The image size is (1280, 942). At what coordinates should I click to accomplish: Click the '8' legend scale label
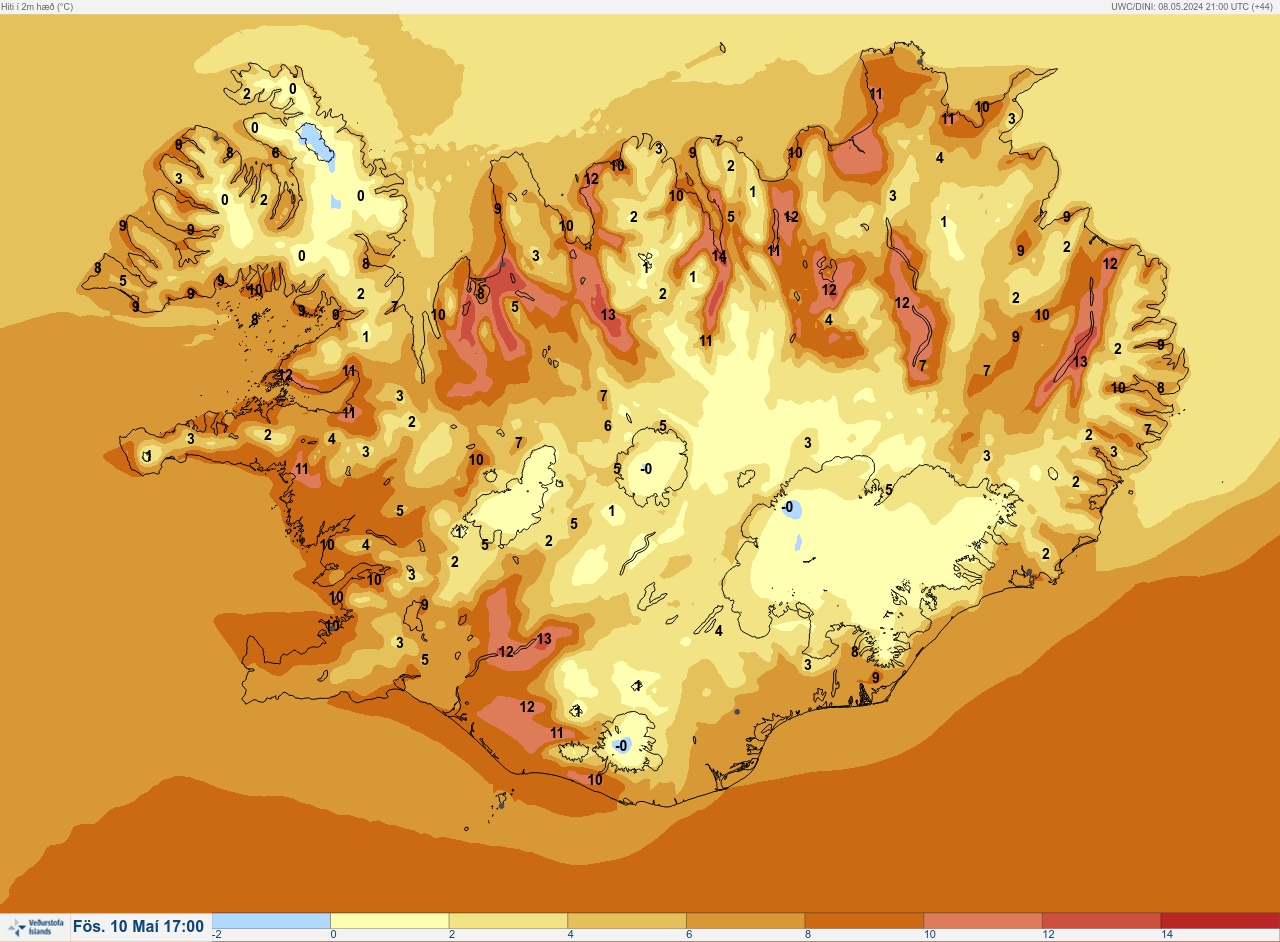pos(808,935)
